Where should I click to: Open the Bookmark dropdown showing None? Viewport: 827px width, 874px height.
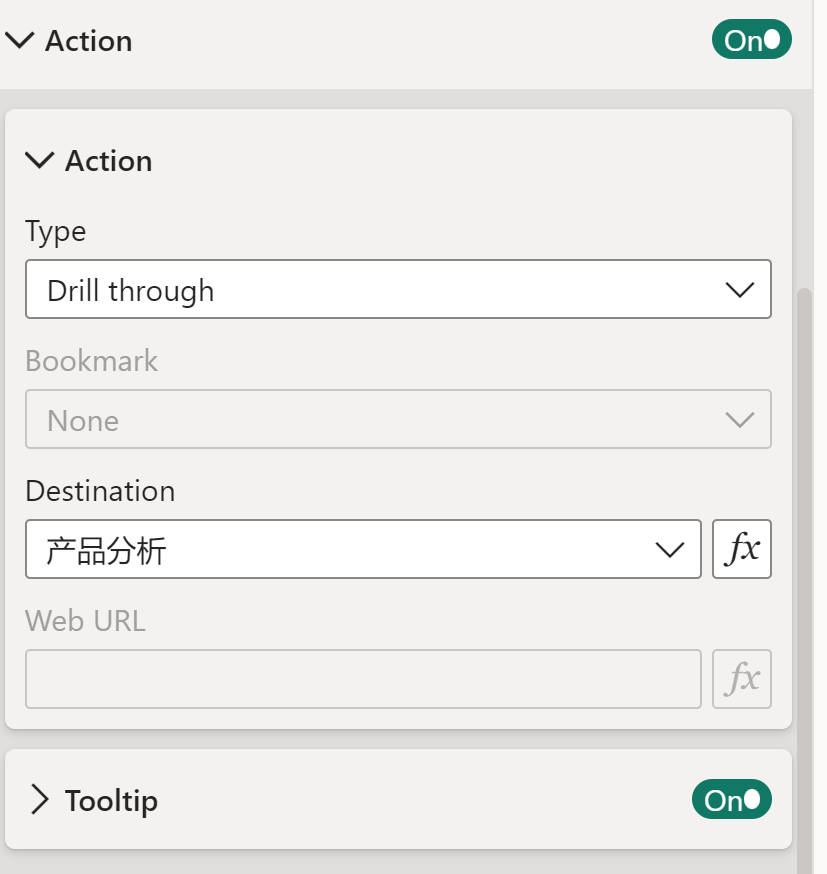point(398,420)
